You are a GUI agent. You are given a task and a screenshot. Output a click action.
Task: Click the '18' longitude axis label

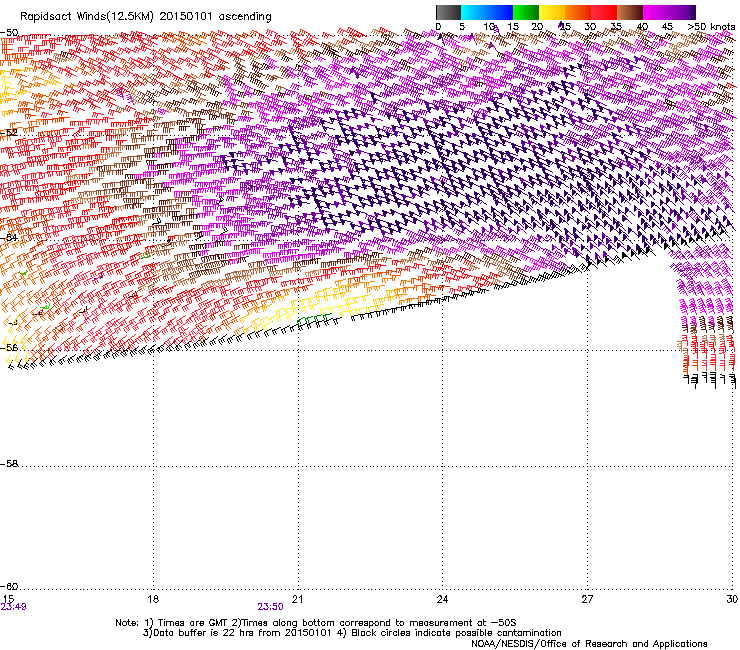(153, 599)
